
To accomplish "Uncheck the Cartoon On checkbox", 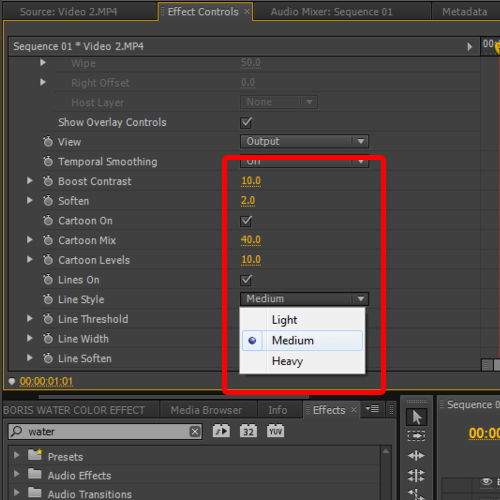I will click(x=246, y=221).
